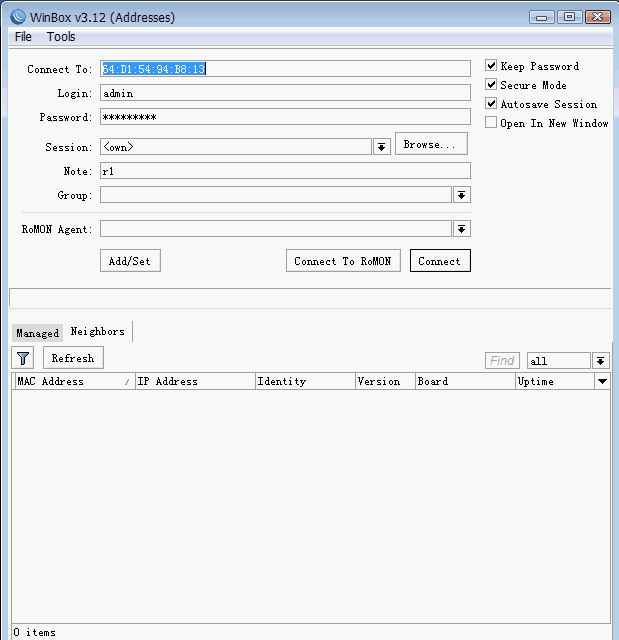Click Browse to choose session file
Image resolution: width=619 pixels, height=640 pixels.
[430, 145]
